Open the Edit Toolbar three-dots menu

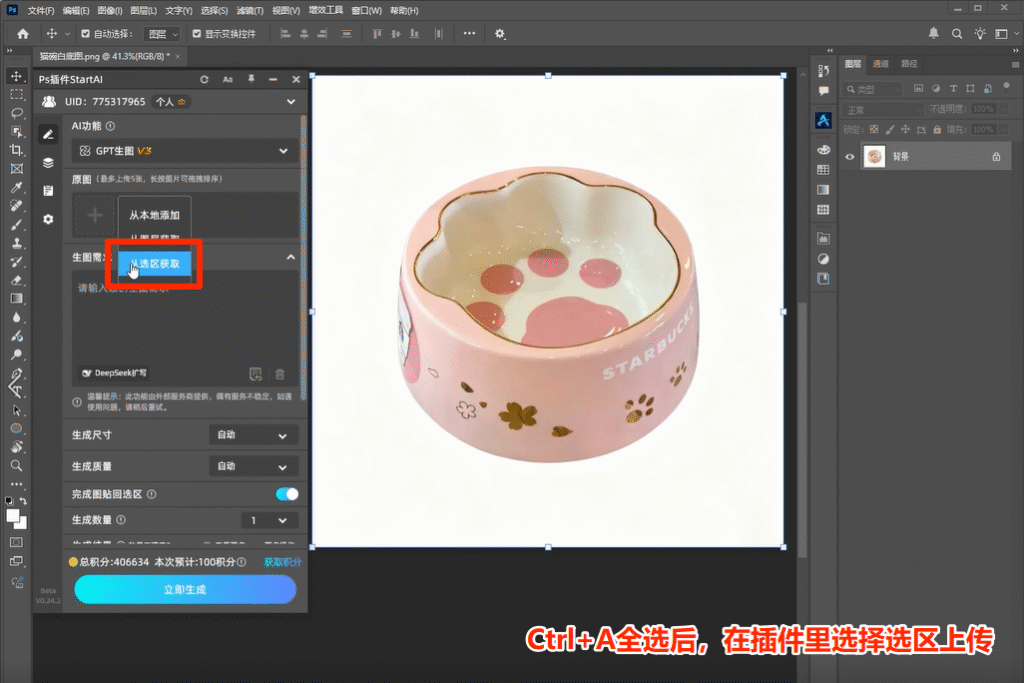16,484
